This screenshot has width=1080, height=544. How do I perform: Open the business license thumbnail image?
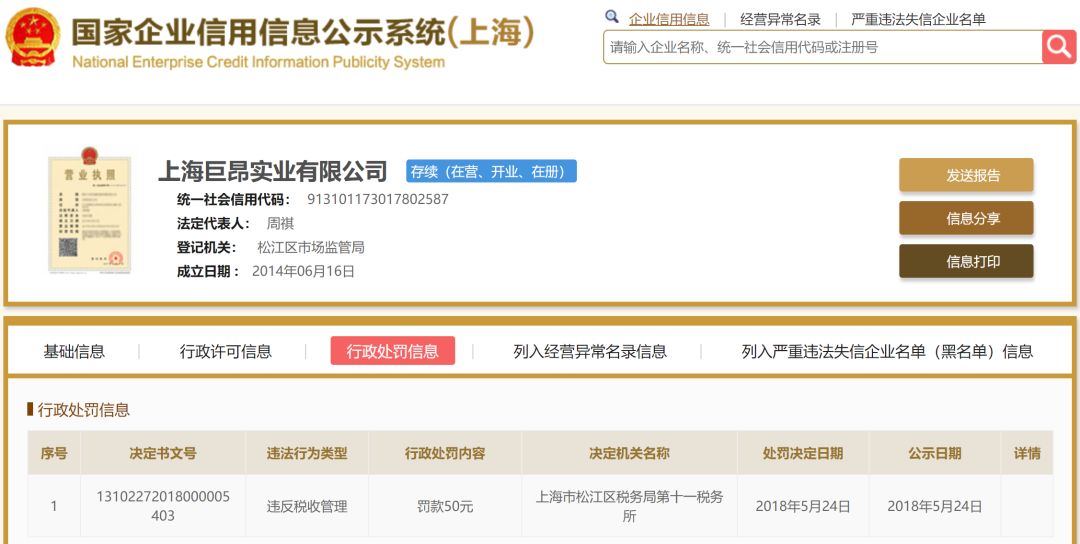pos(90,210)
